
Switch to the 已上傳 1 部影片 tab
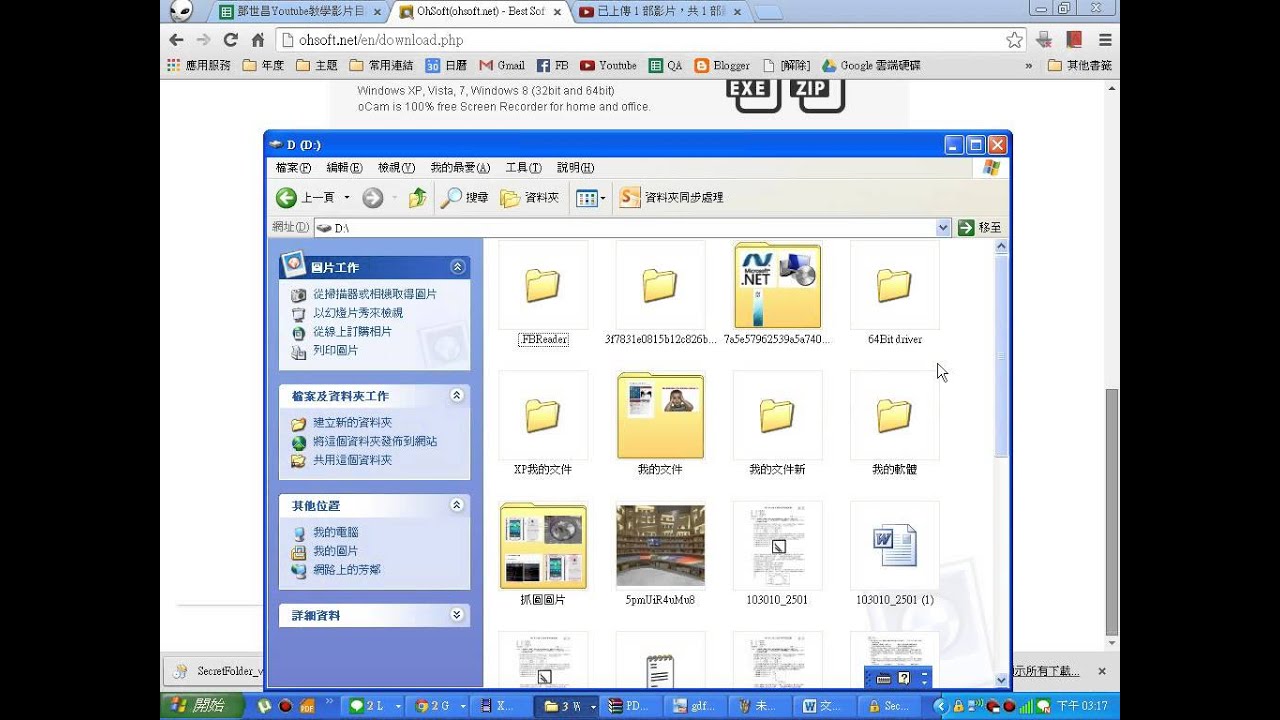660,12
